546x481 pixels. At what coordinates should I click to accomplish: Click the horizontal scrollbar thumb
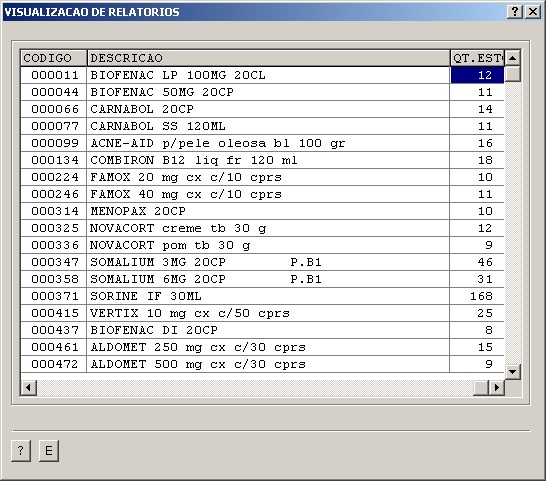click(x=481, y=387)
